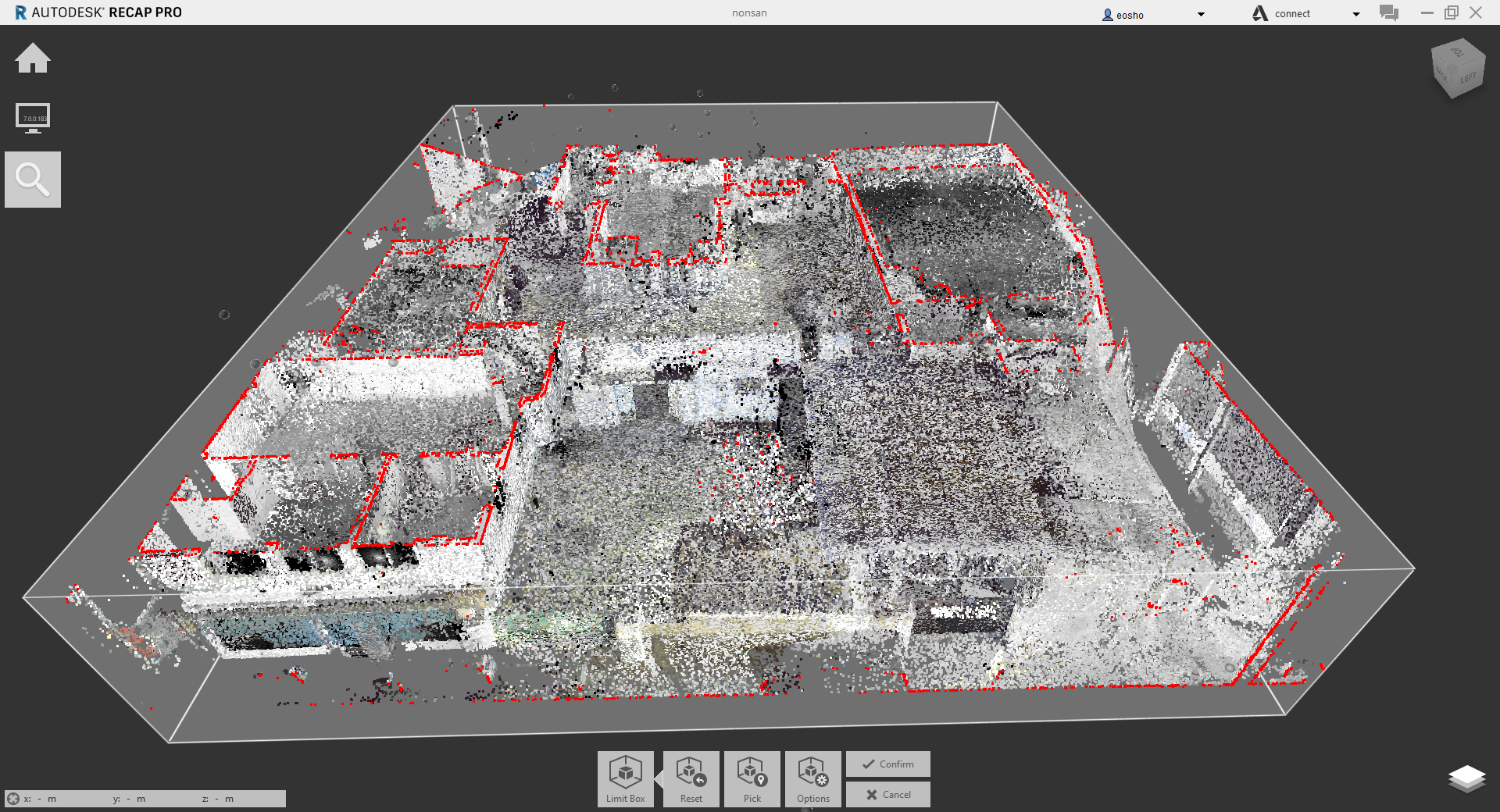Select the Limit Box tool
Viewport: 1500px width, 812px height.
(625, 778)
